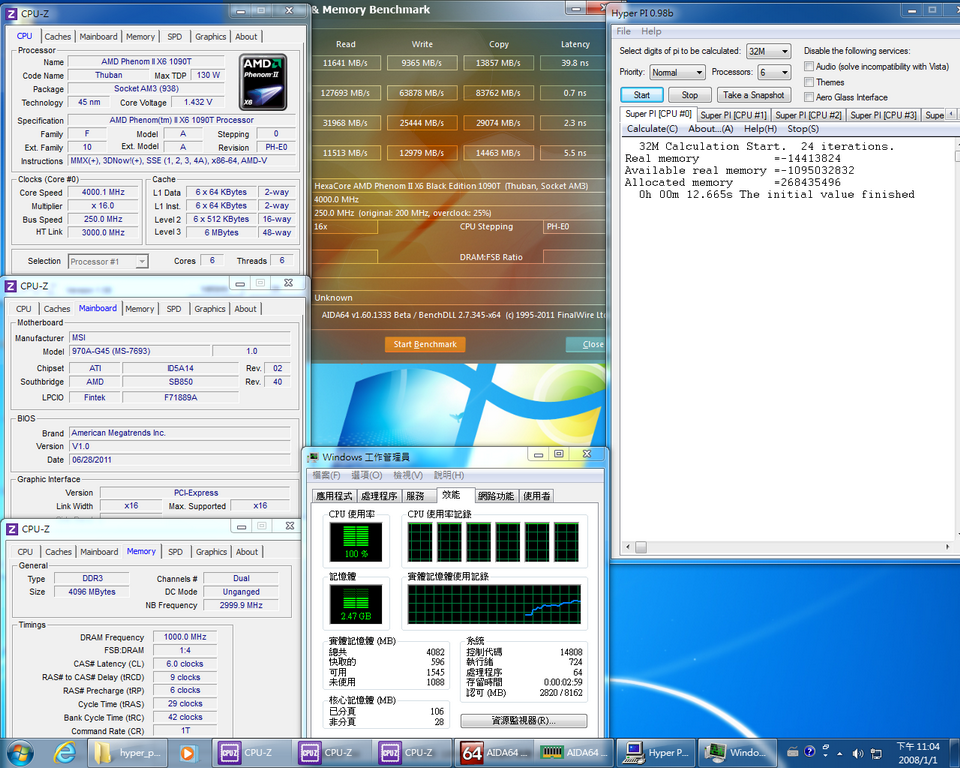Open the Processes (處理程序) tab in Task Manager

[379, 496]
